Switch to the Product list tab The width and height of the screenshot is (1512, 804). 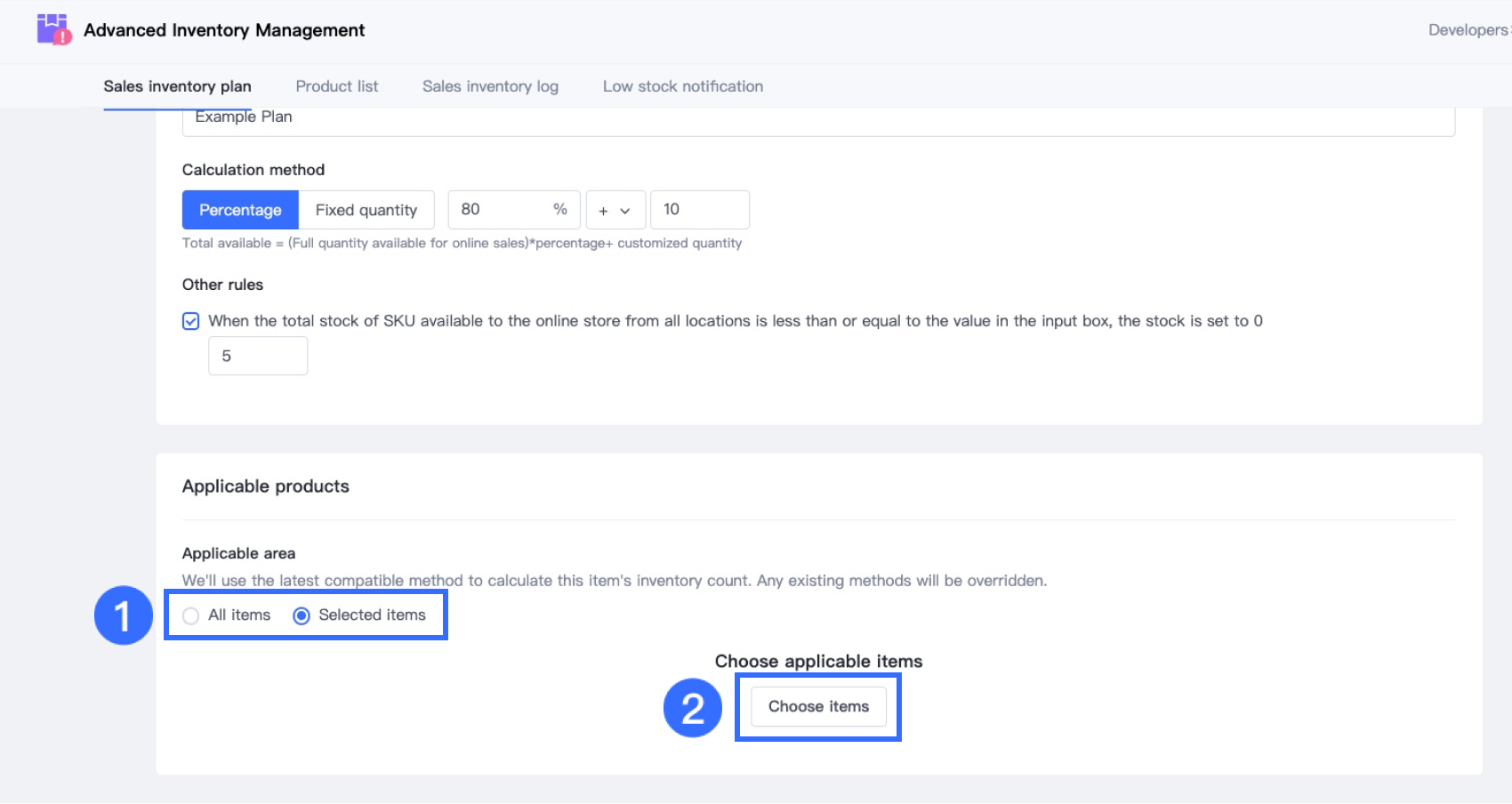click(x=336, y=86)
